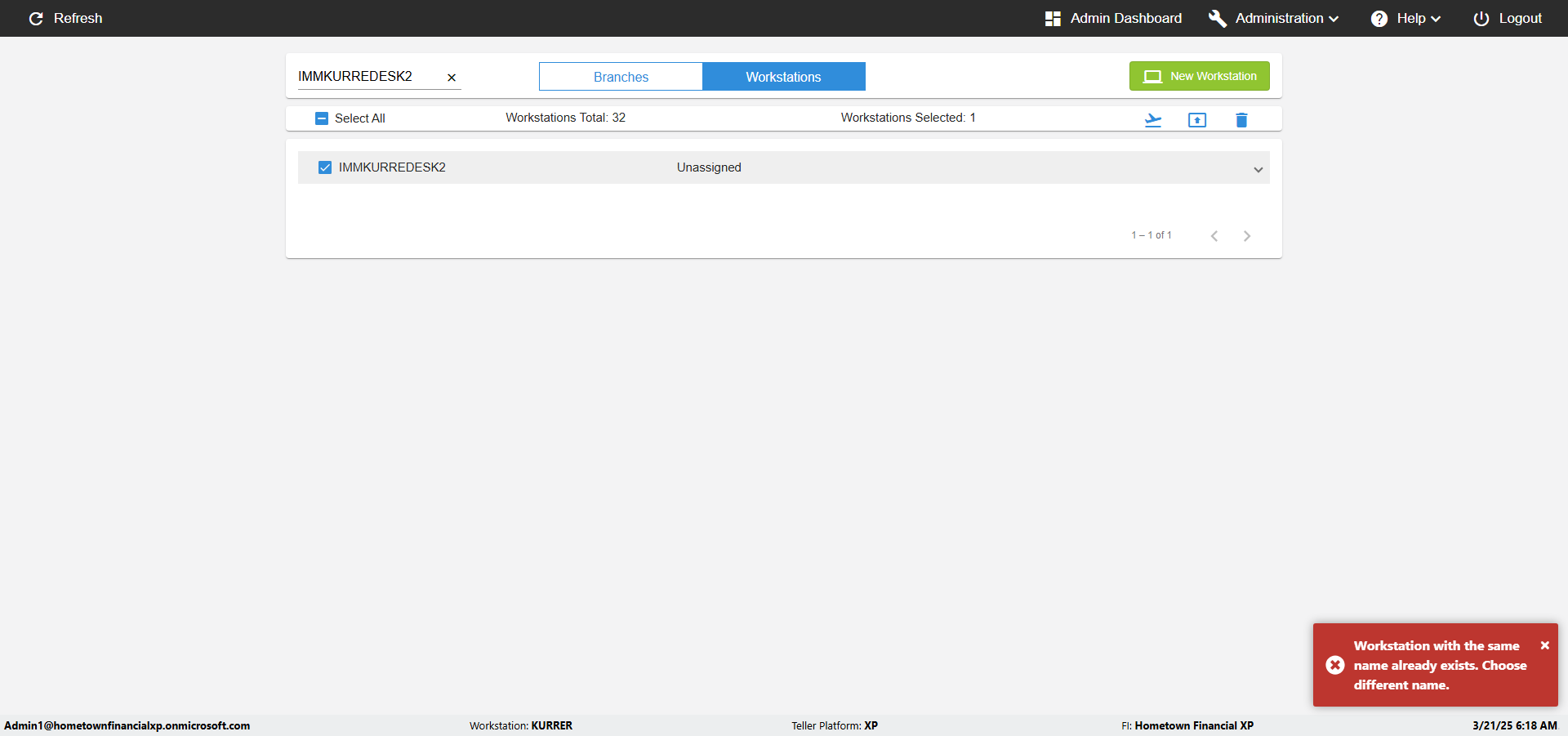Uncheck the IMMKURREDESK2 workstation checkbox
This screenshot has height=736, width=1568.
click(x=325, y=167)
